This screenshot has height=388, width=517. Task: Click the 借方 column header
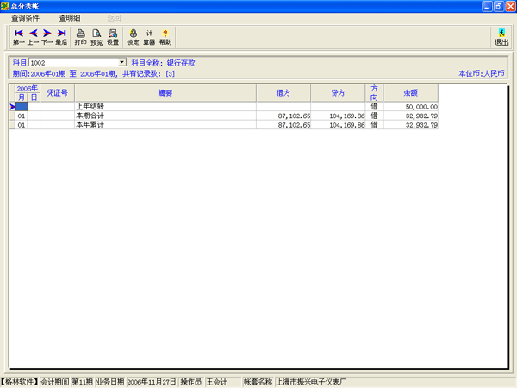[283, 93]
